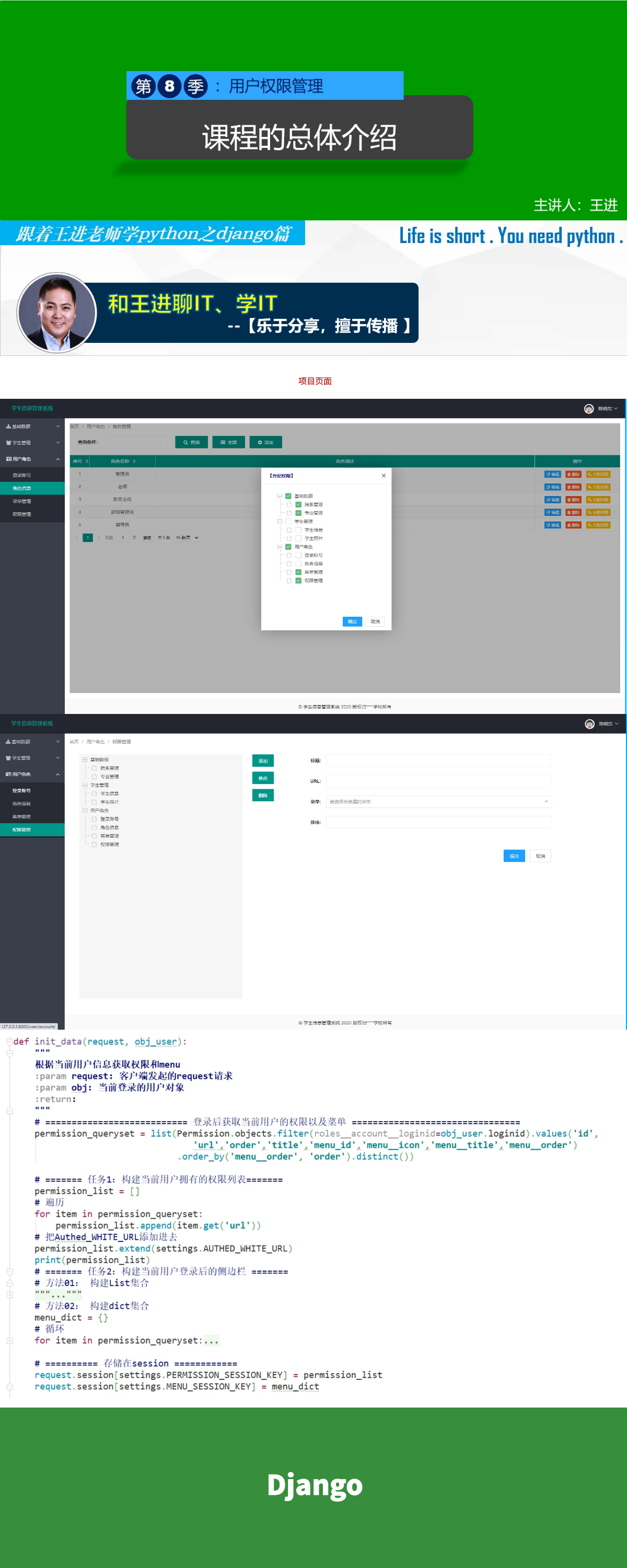
Task: Click the blue 提交 button in the permission form
Action: pyautogui.click(x=514, y=855)
